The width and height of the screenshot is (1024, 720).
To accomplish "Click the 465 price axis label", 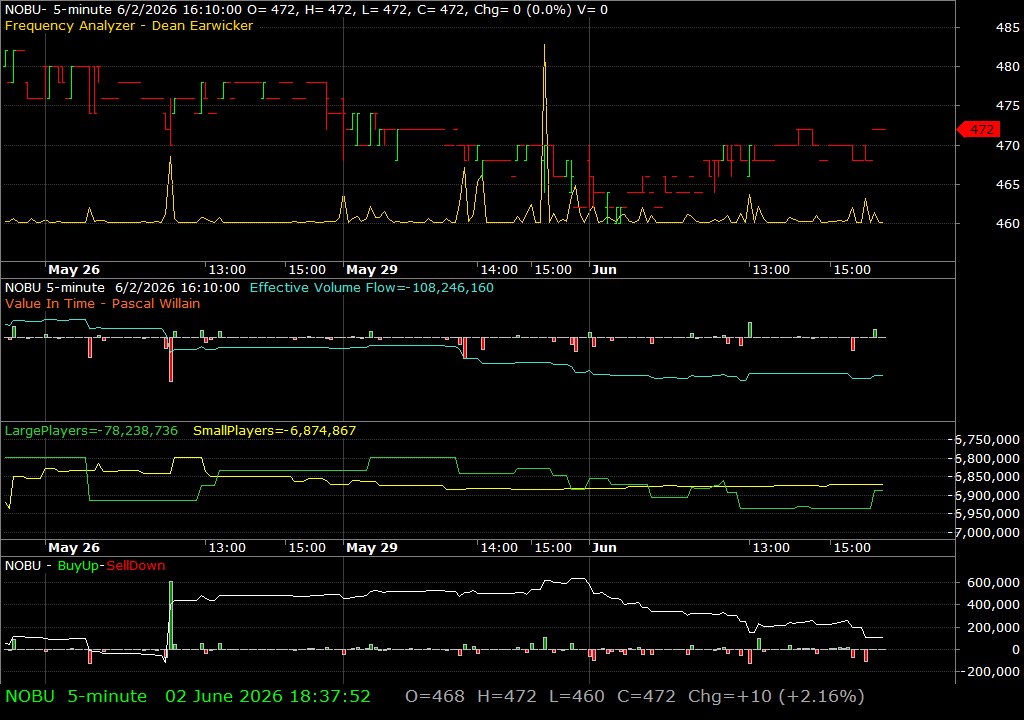I will click(x=1007, y=185).
